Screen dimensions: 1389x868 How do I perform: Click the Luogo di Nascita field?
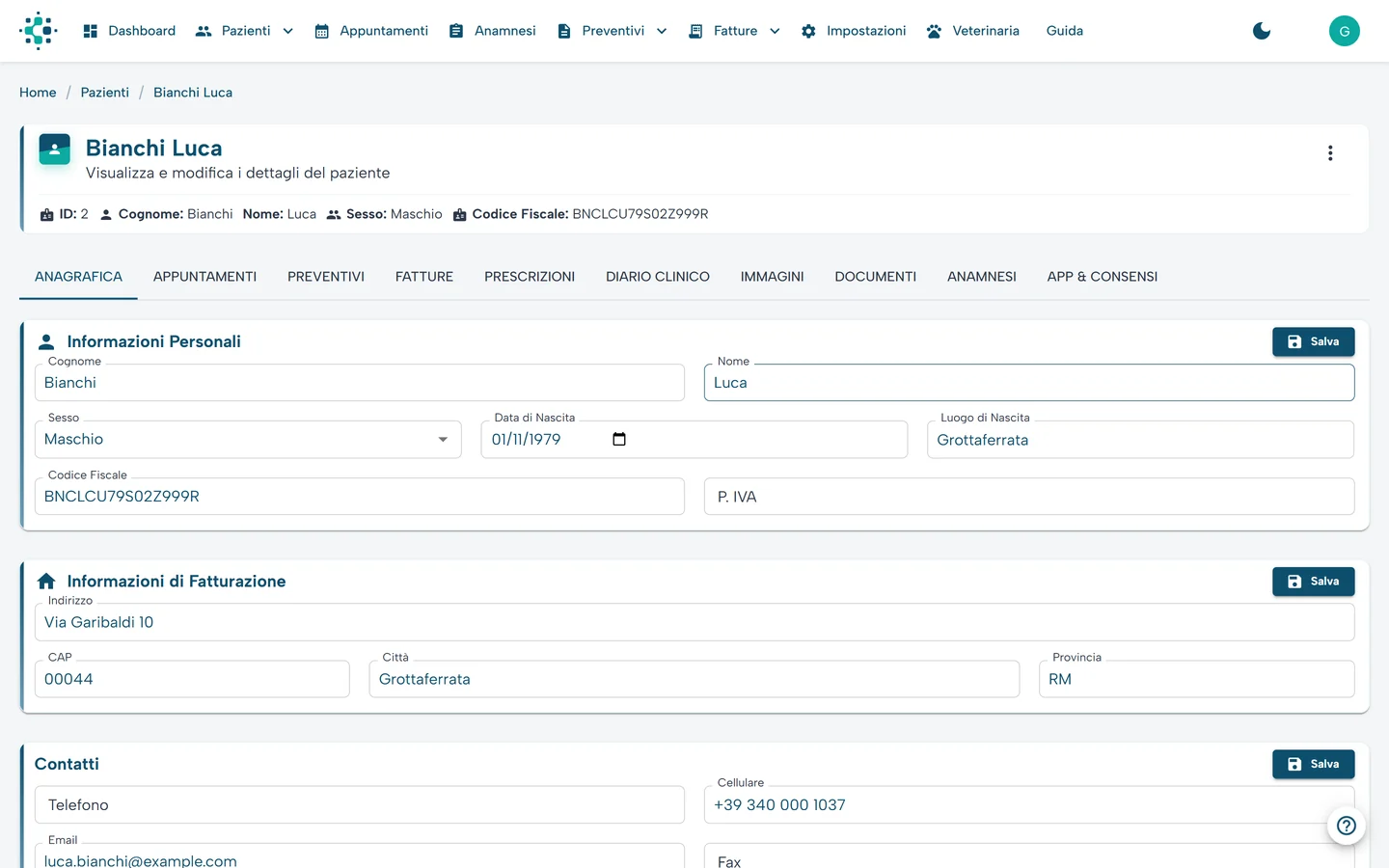click(1141, 439)
